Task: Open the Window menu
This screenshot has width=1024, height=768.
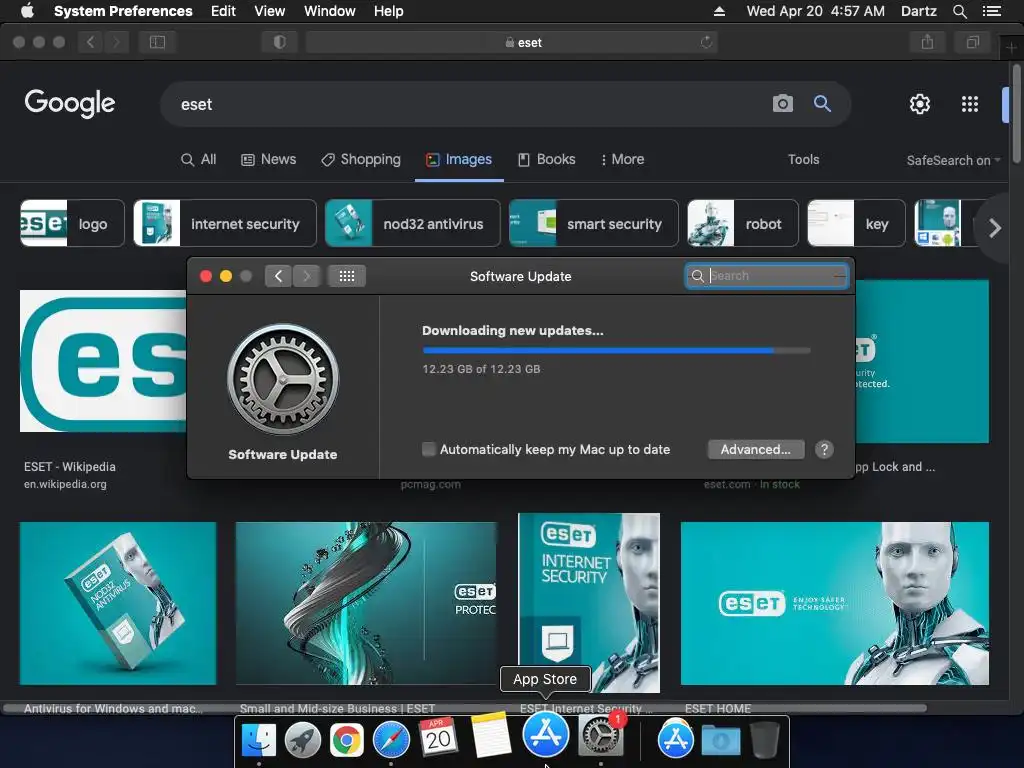Action: (x=330, y=11)
